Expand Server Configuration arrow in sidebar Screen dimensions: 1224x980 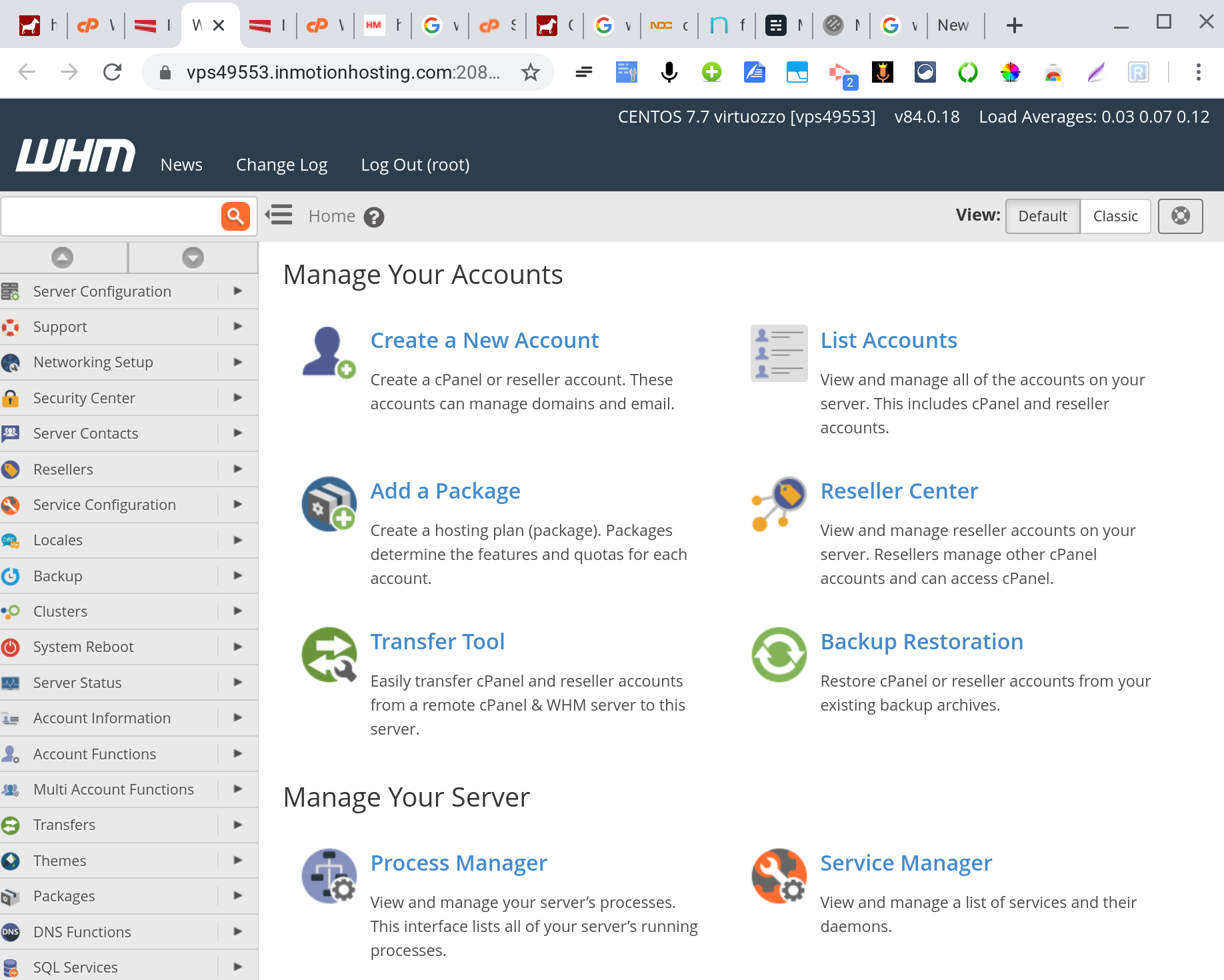click(x=238, y=291)
